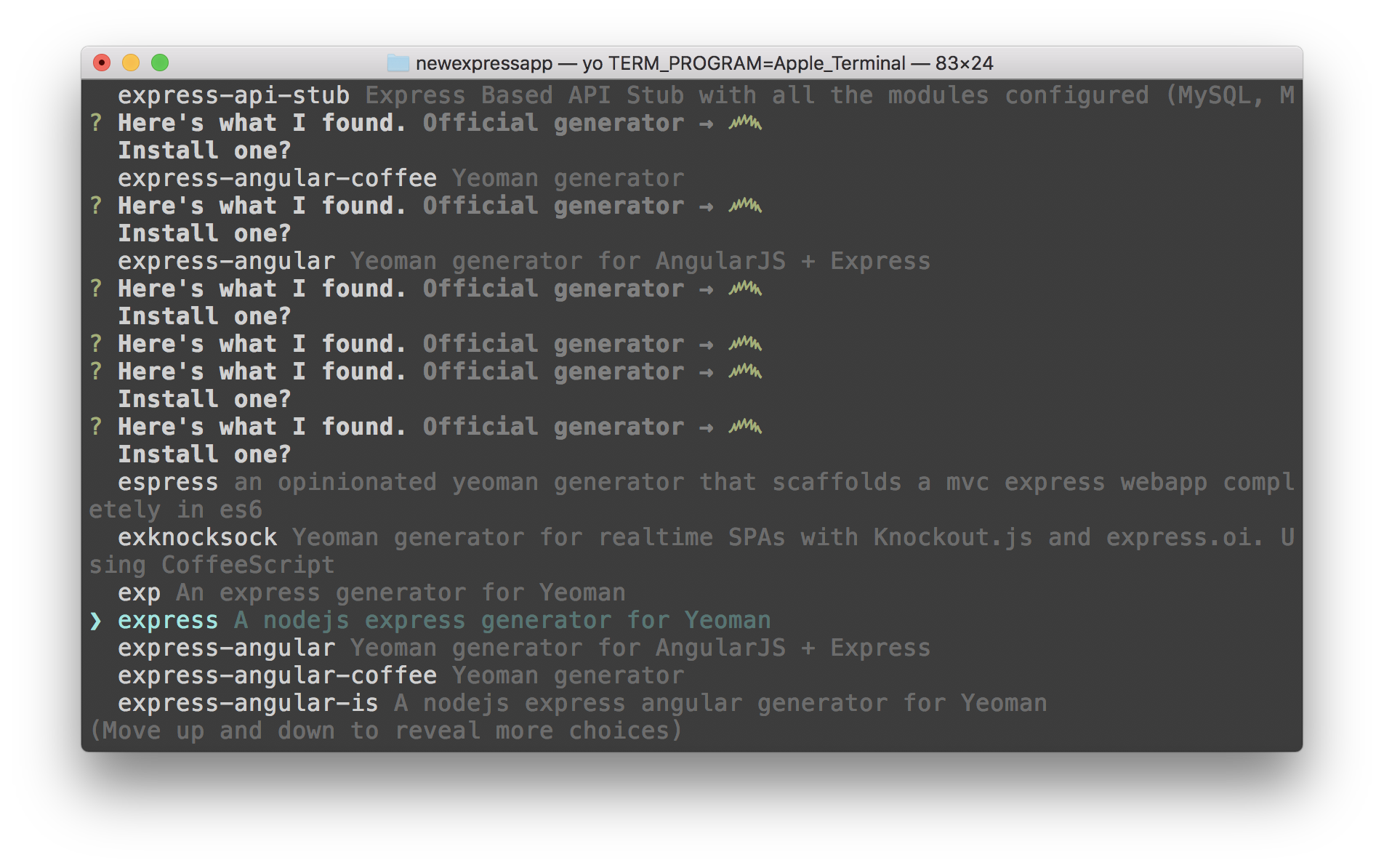The height and width of the screenshot is (868, 1384).
Task: Click 'etely in es6' wrapped text line
Action: (175, 510)
